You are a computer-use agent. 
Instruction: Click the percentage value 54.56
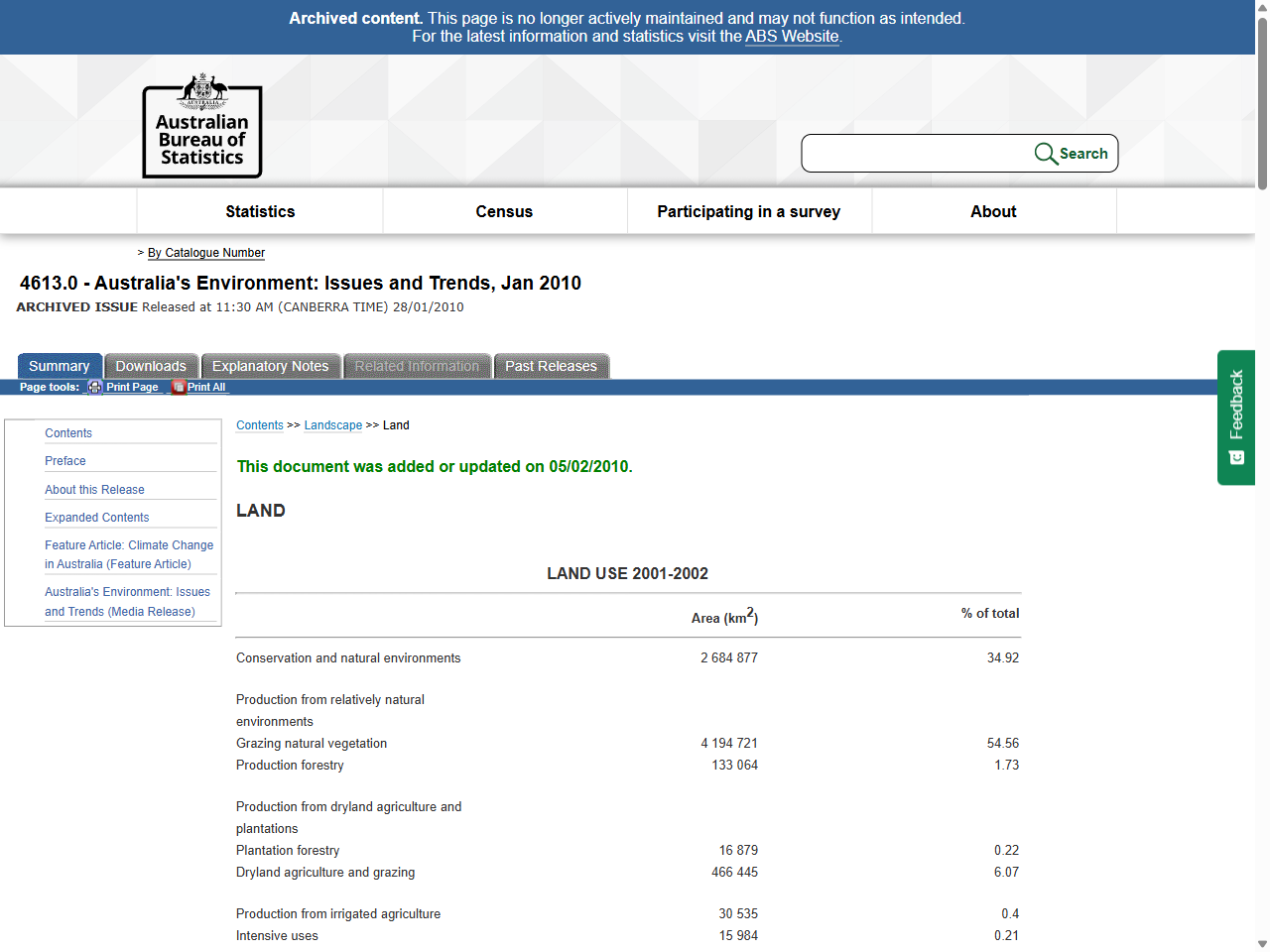(x=1003, y=744)
